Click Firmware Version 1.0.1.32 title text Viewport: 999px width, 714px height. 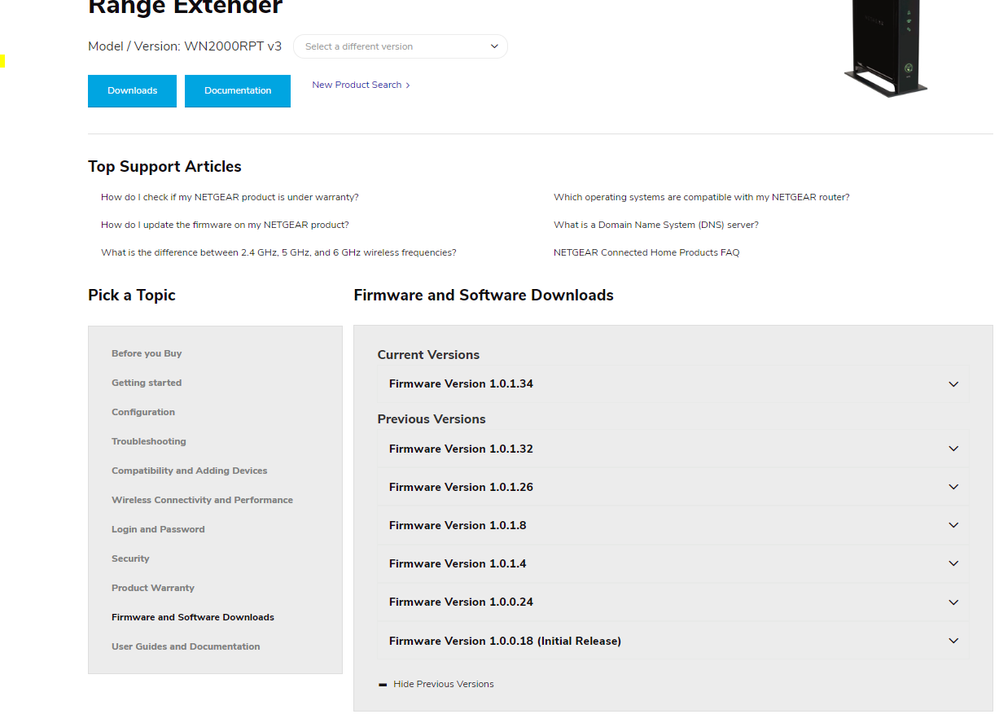click(461, 449)
